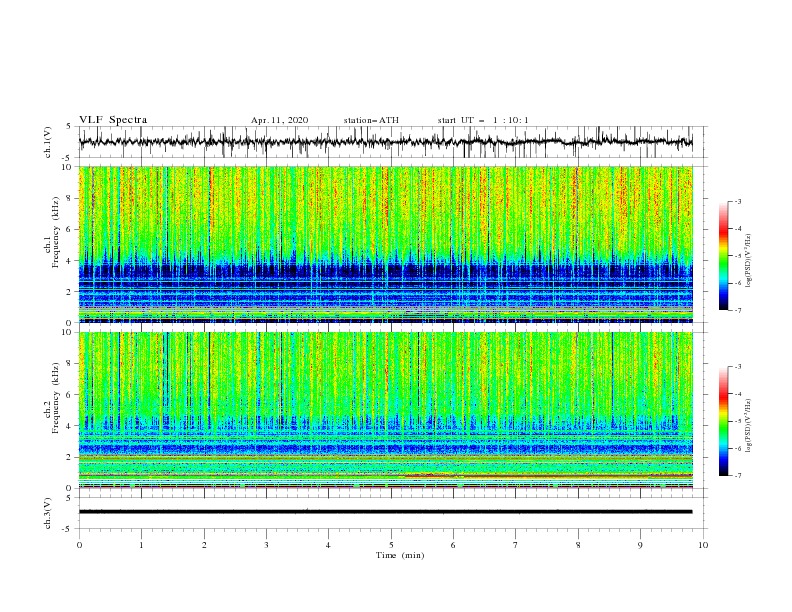The width and height of the screenshot is (792, 612).
Task: Click the "8" kHz tick on ch.2 spectrogram
Action: (x=69, y=364)
